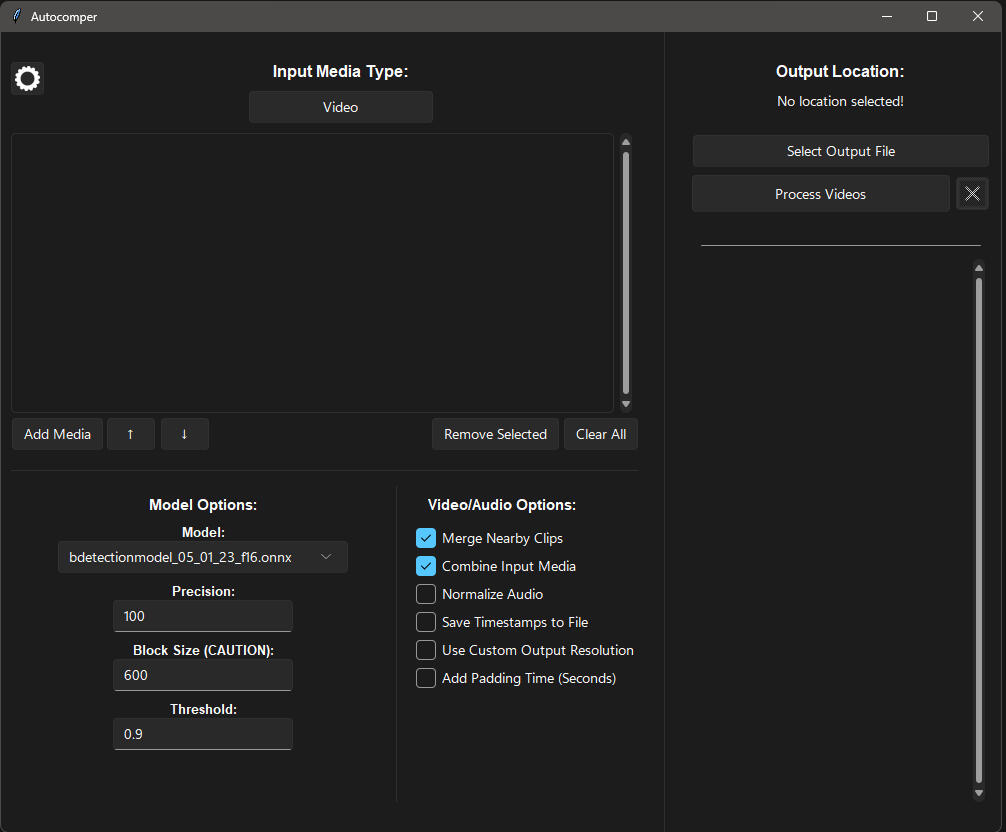1006x832 pixels.
Task: Click Remove Selected button
Action: pyautogui.click(x=495, y=434)
